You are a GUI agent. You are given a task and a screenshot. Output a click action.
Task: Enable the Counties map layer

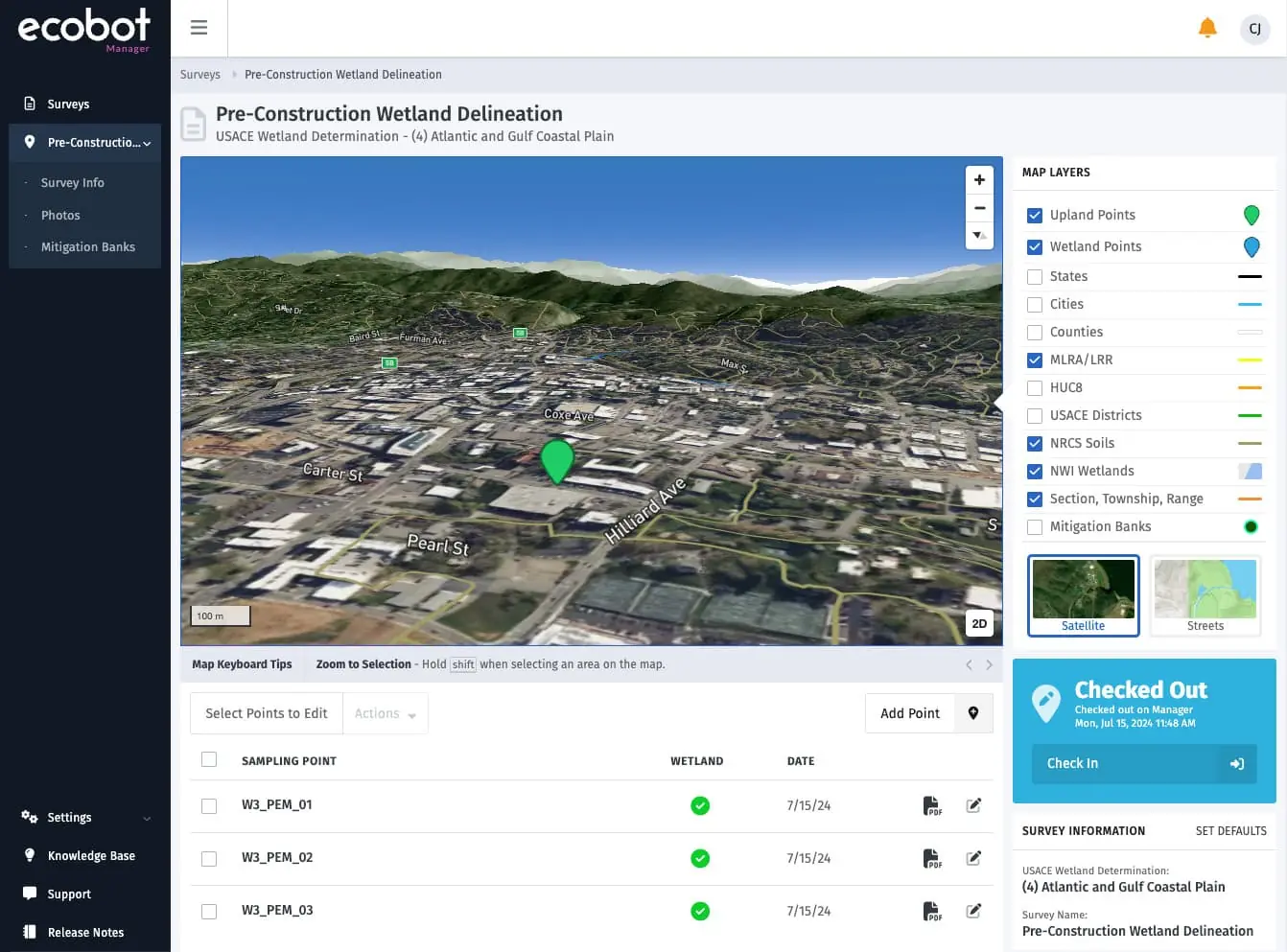coord(1034,332)
